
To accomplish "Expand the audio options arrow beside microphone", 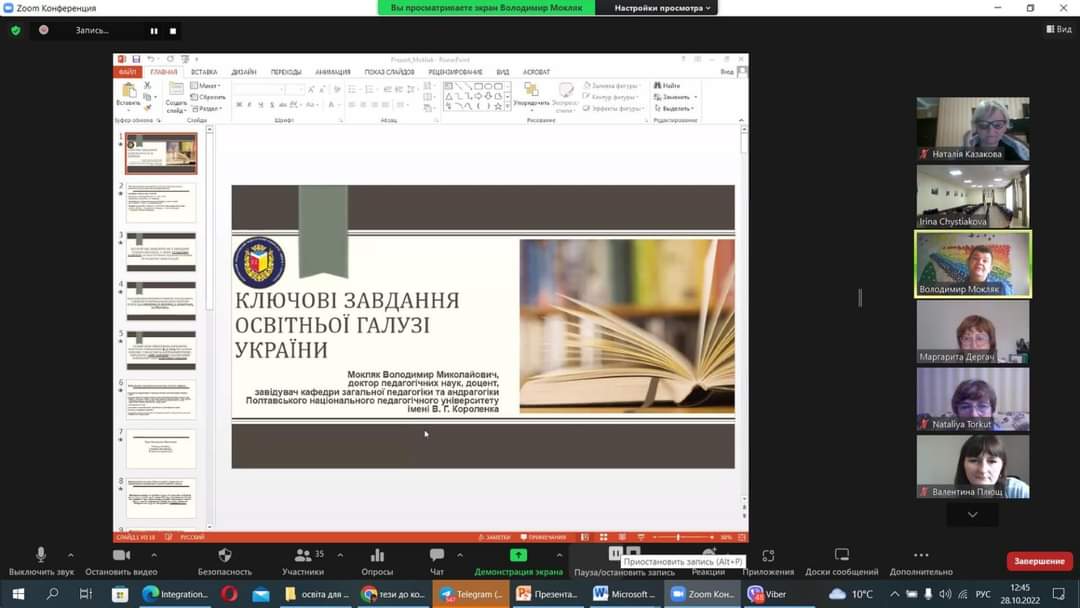I will pyautogui.click(x=70, y=555).
